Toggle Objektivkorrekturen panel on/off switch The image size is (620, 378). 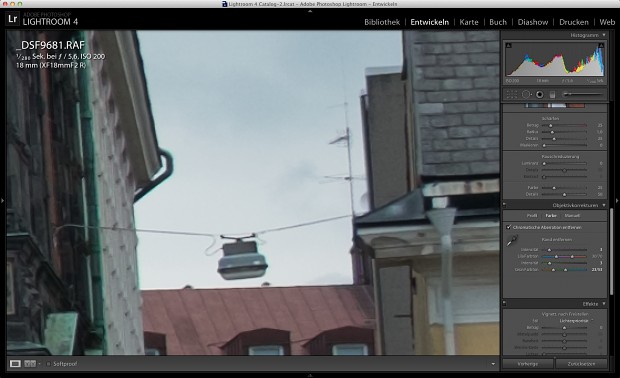505,205
